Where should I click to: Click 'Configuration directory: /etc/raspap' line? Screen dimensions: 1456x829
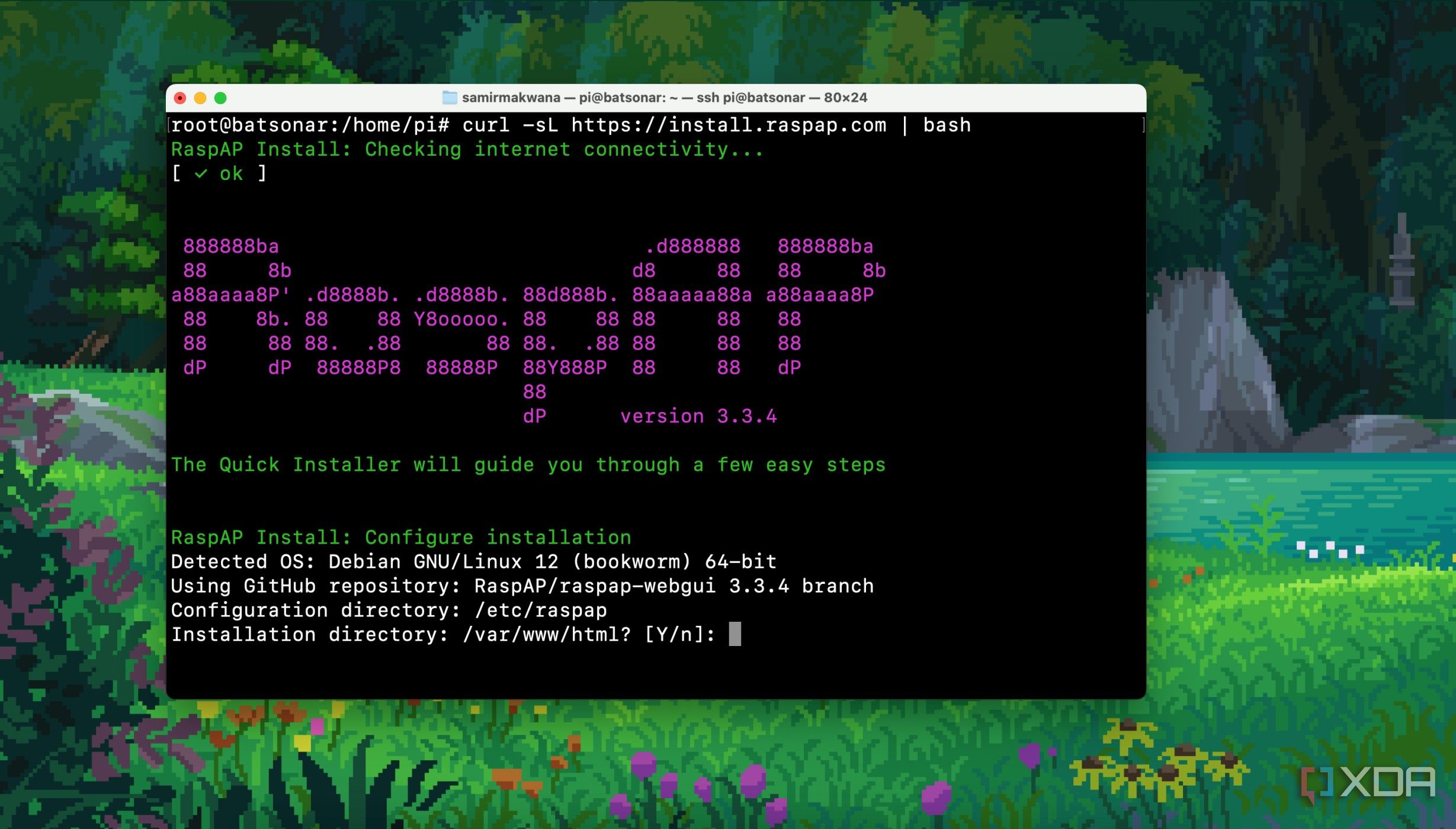click(x=389, y=610)
